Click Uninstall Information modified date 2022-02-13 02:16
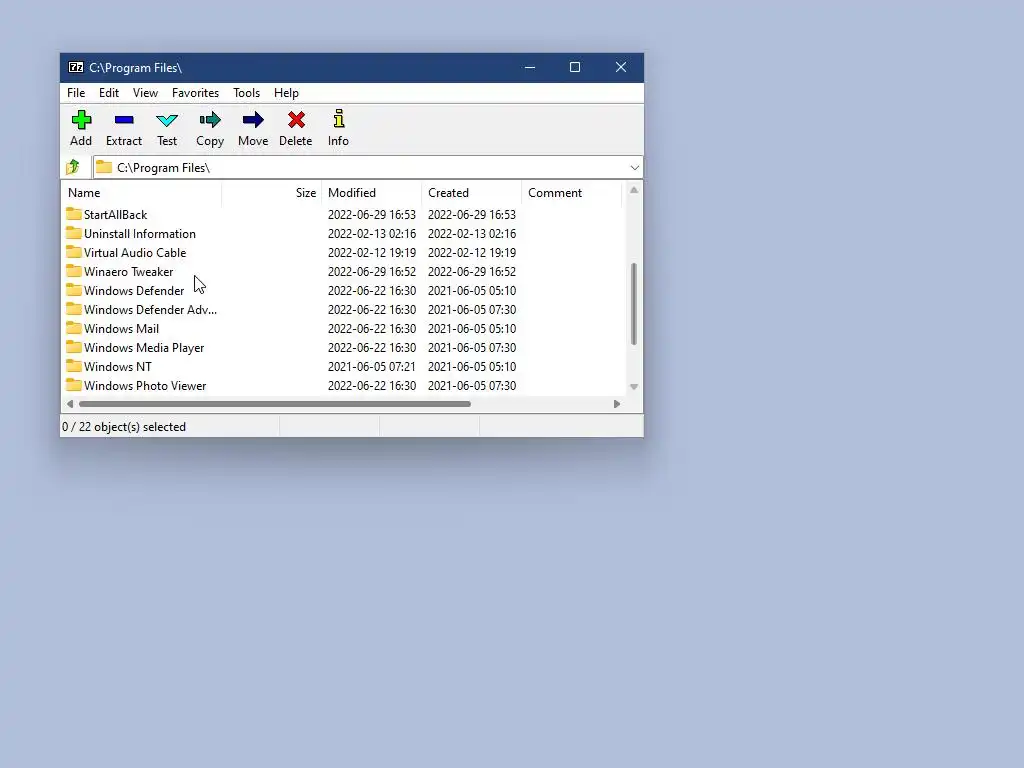Screen dimensions: 1024x768 (372, 233)
